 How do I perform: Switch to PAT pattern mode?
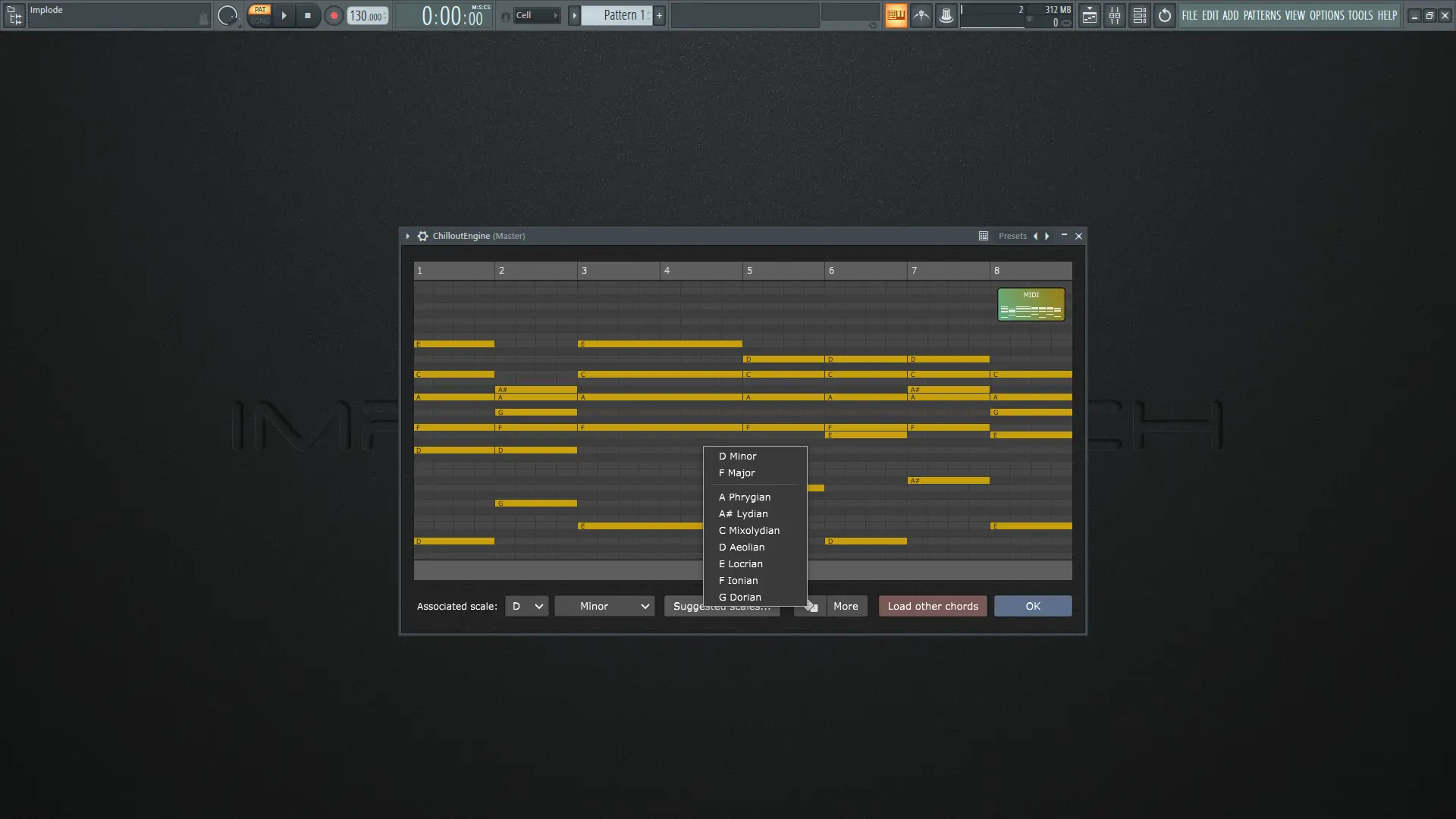(260, 10)
